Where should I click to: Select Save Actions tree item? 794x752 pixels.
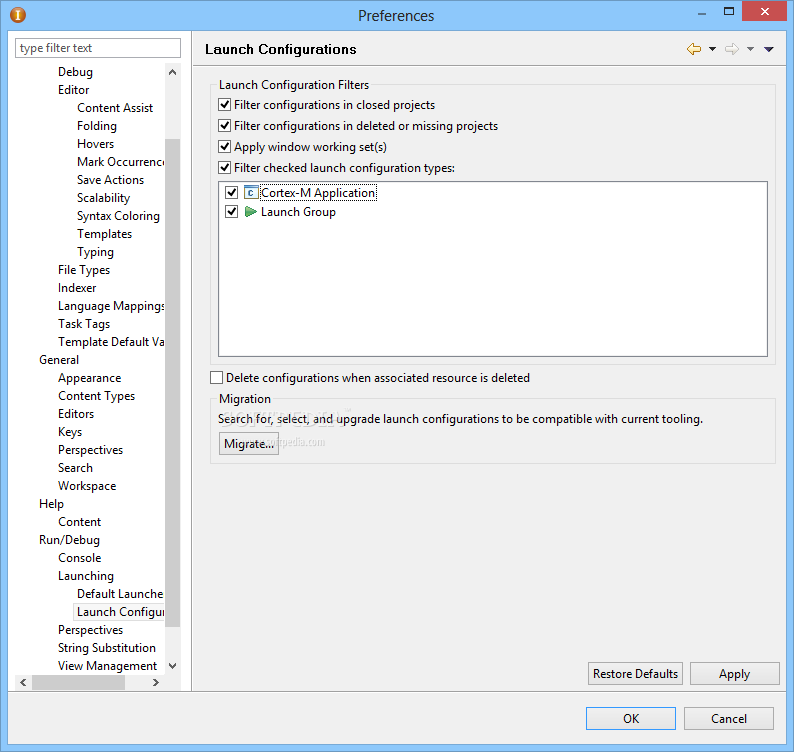click(110, 180)
